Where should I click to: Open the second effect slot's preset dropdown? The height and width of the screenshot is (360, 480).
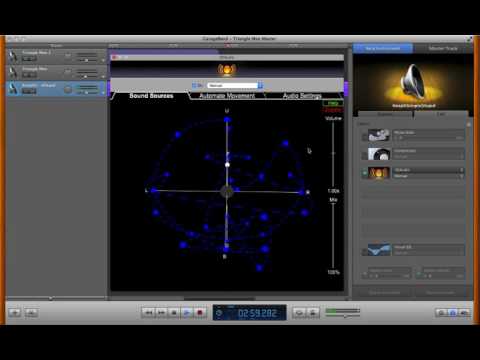coord(429,156)
